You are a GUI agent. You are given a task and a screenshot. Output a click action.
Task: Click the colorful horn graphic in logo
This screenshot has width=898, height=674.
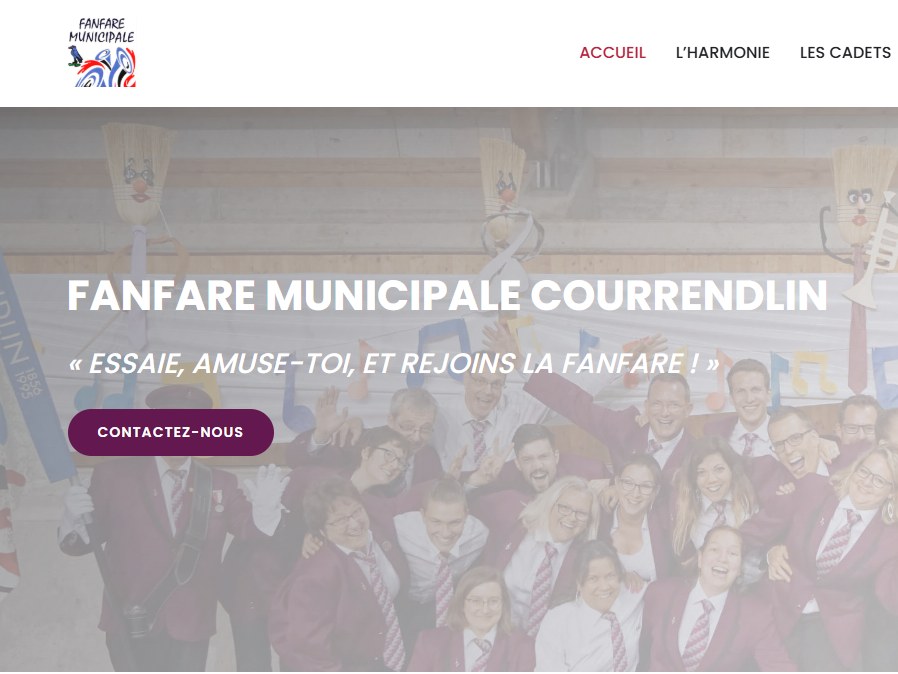[x=109, y=68]
